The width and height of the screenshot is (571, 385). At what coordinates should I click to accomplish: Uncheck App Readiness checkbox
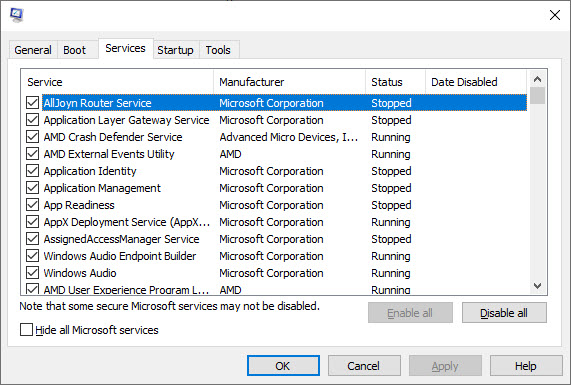[x=32, y=205]
